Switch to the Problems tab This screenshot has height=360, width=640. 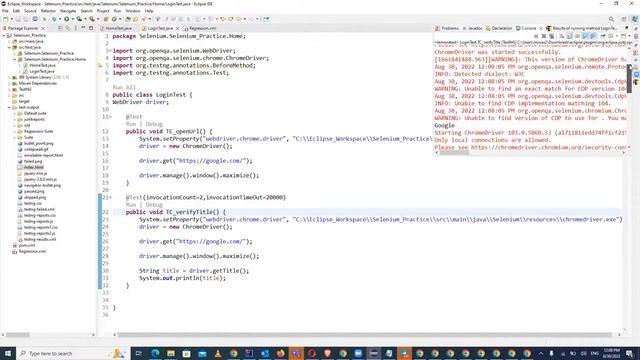point(447,28)
